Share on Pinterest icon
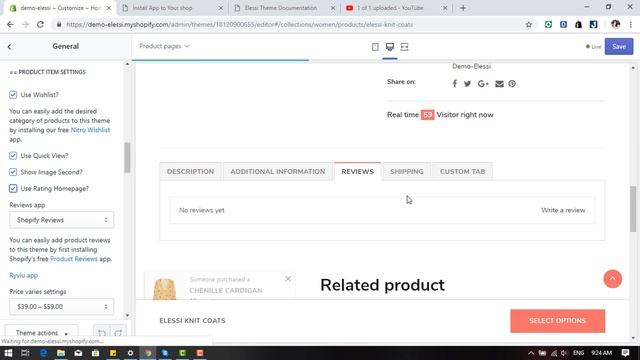This screenshot has height=360, width=640. [512, 84]
